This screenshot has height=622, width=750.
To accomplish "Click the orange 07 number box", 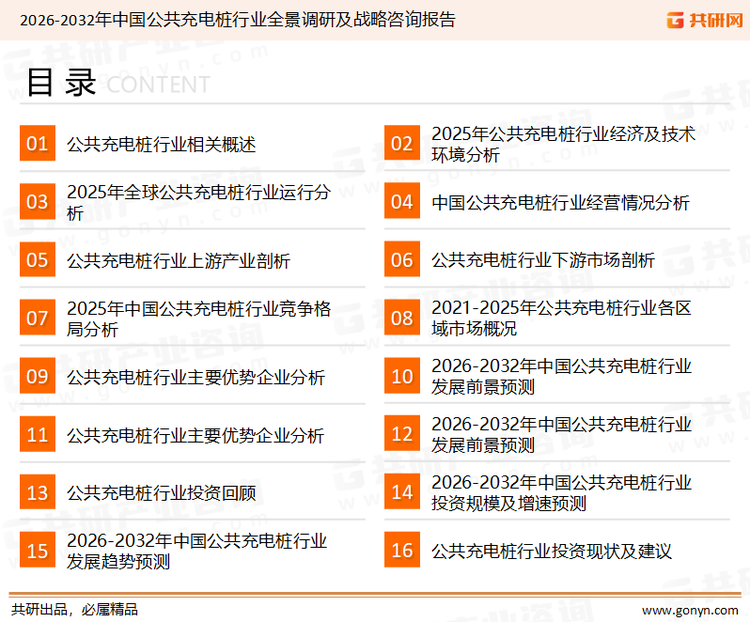I will pos(37,318).
